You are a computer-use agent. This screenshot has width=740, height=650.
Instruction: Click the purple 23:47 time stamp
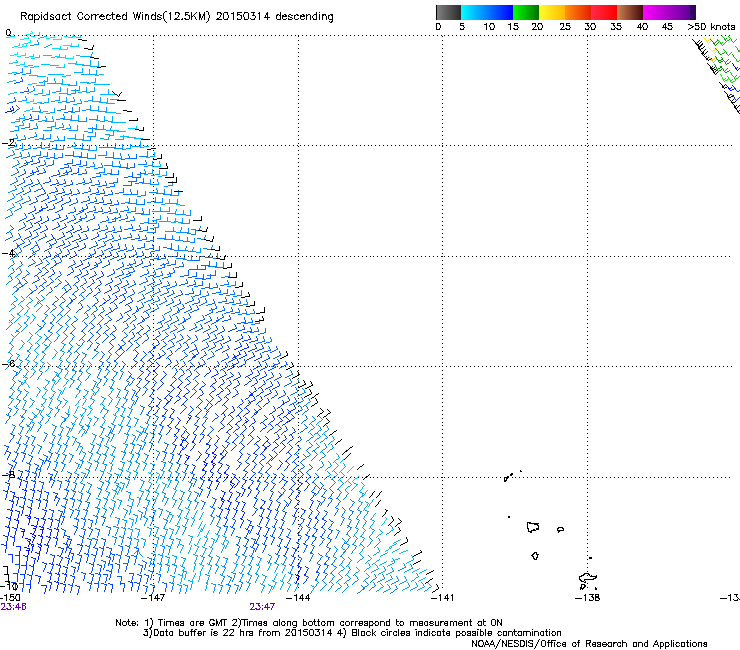pyautogui.click(x=262, y=607)
